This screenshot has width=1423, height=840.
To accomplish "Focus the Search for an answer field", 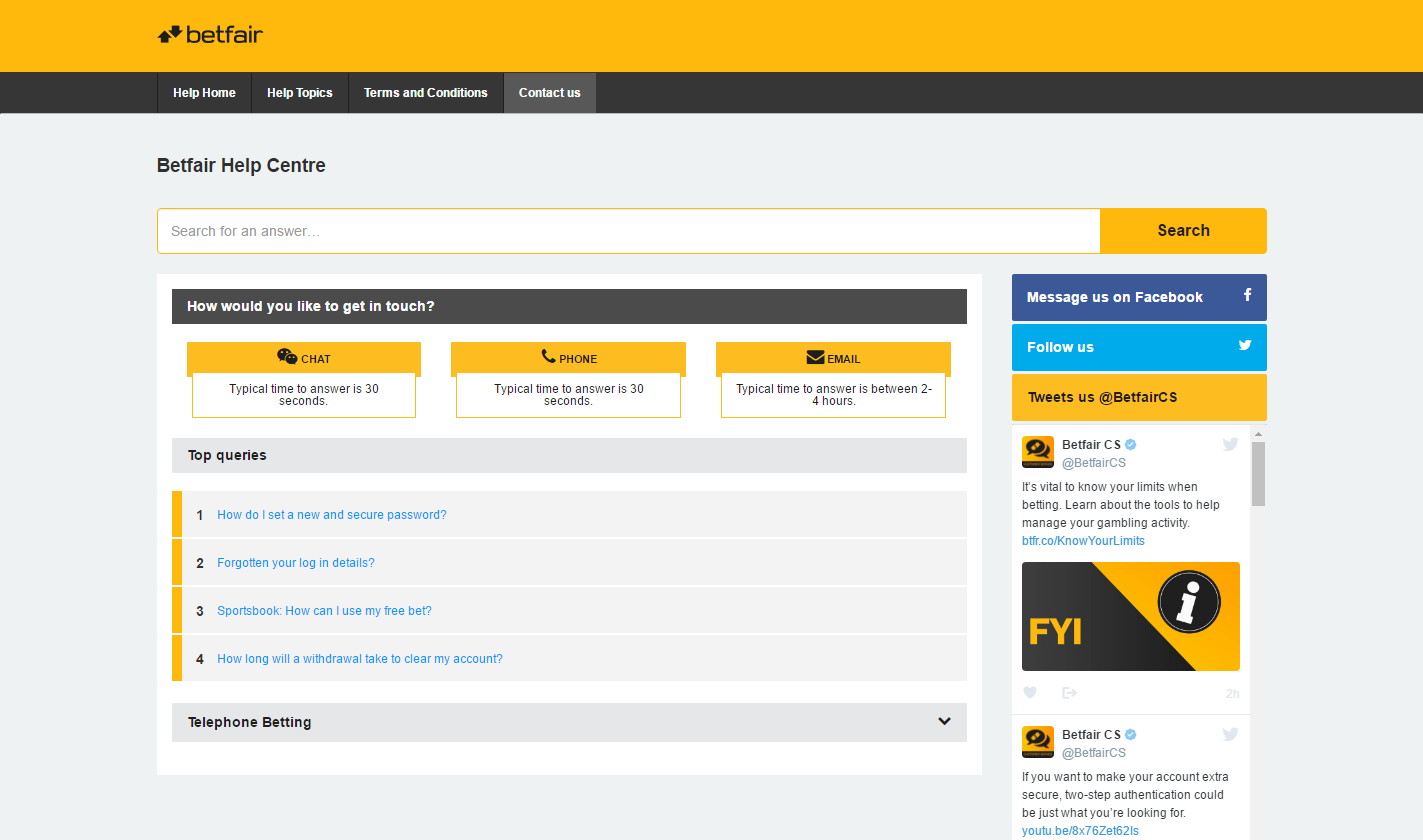I will tap(629, 231).
